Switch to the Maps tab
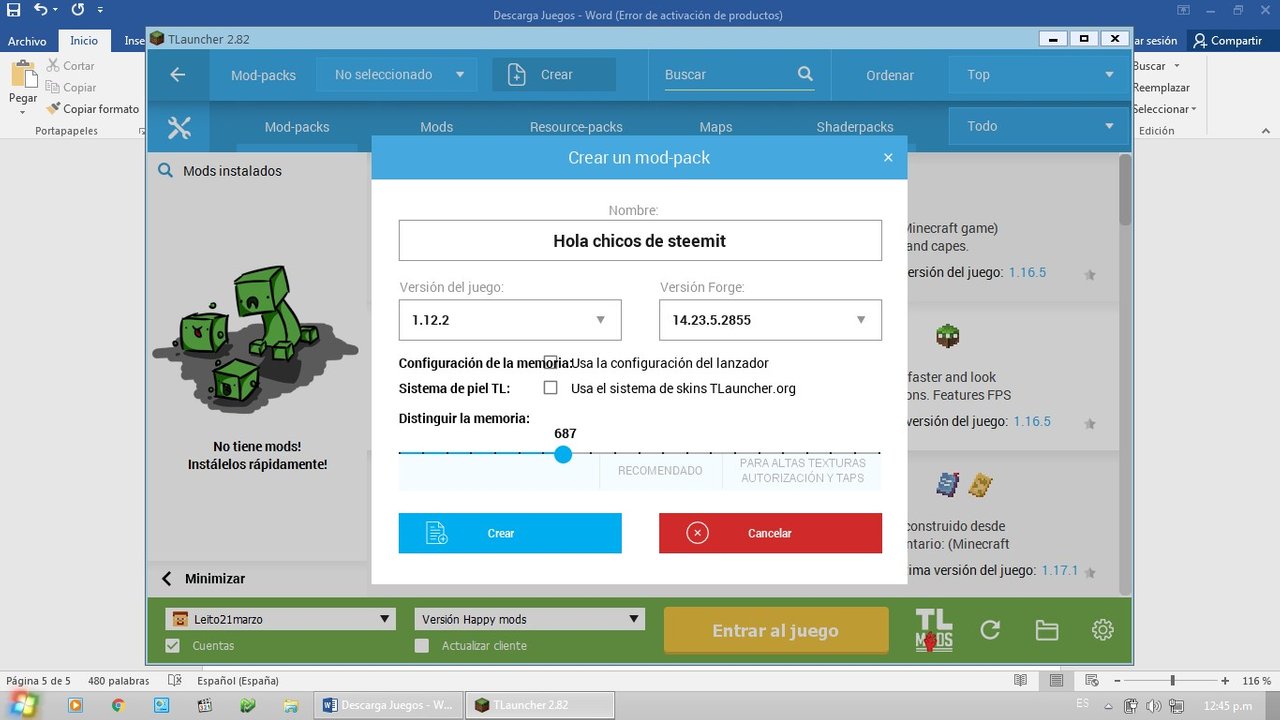 point(716,127)
